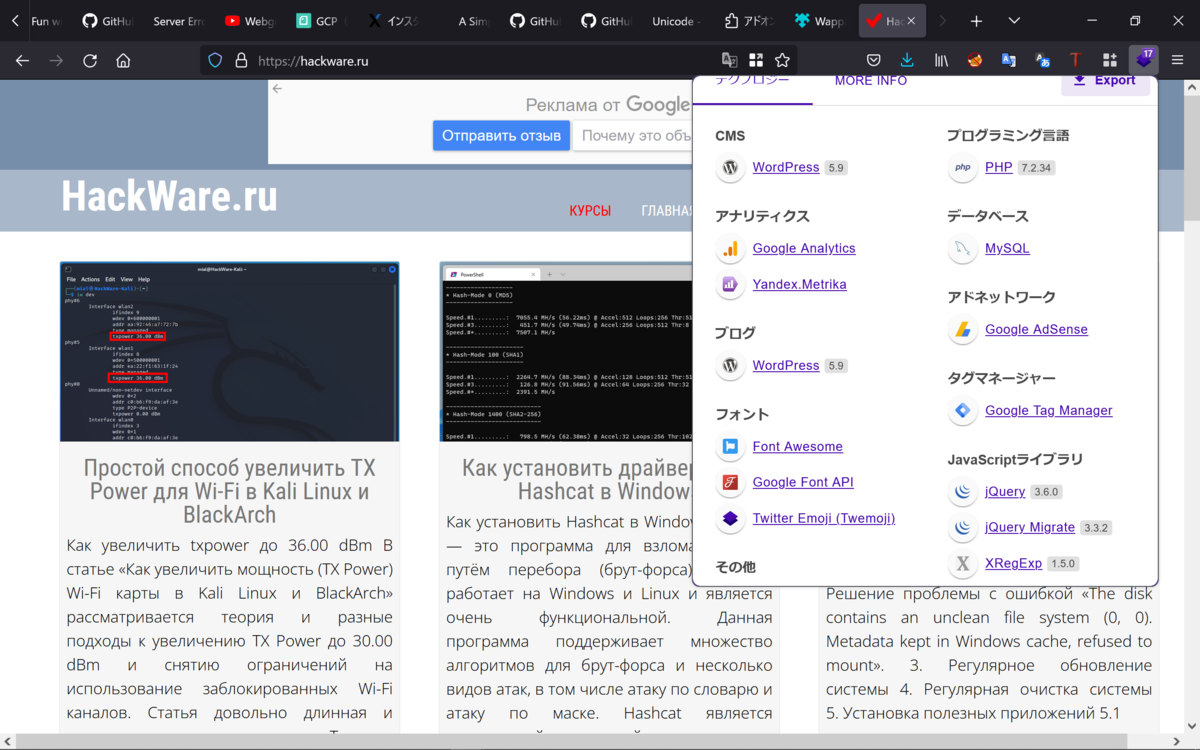The image size is (1200, 750).
Task: Click the Отправить отзыв button
Action: [x=501, y=135]
